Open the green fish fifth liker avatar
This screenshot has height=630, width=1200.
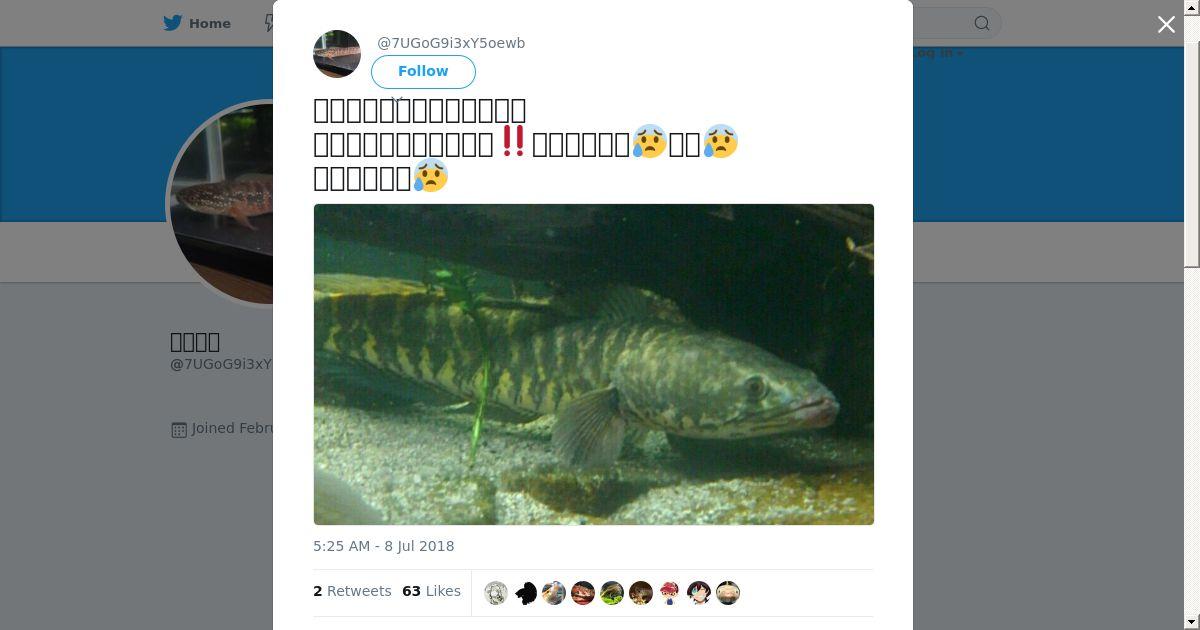tap(612, 593)
